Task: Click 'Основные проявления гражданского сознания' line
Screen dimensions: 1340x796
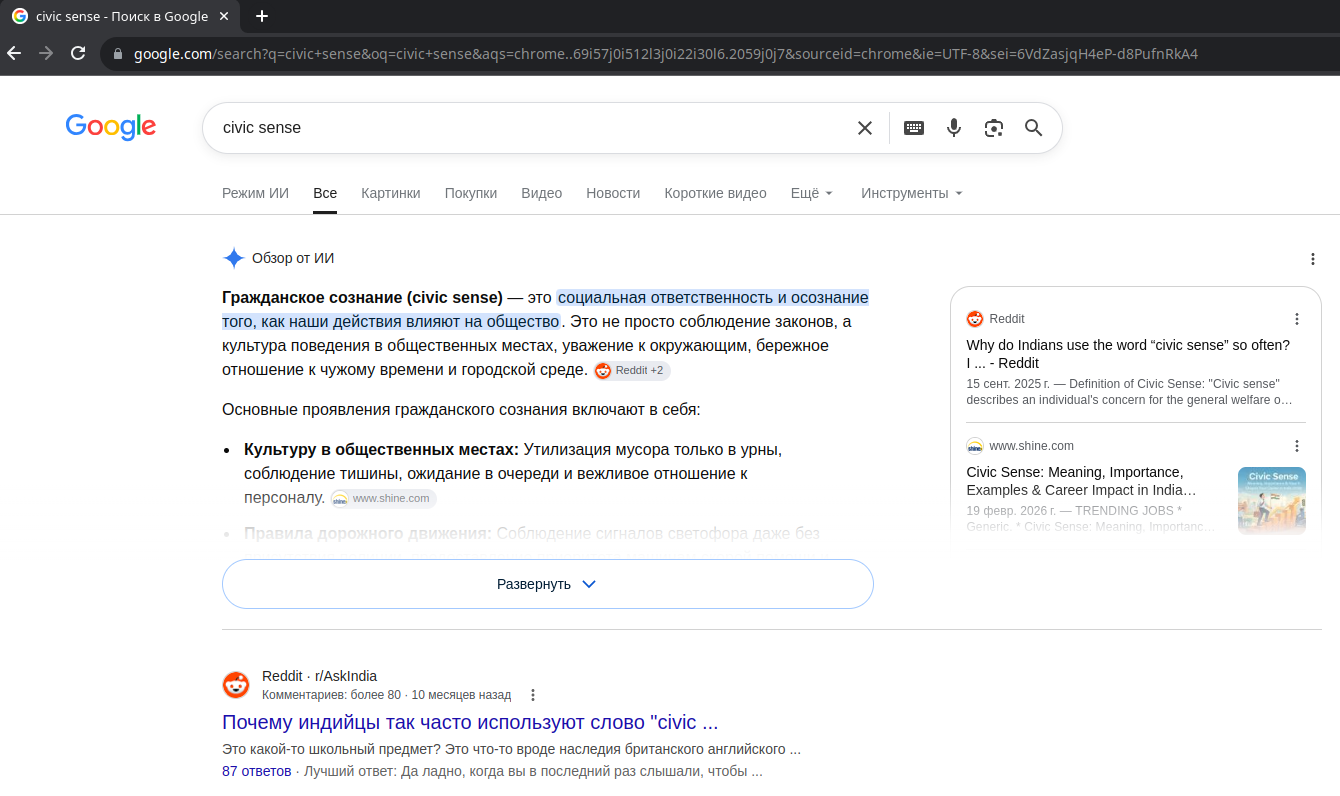Action: (x=461, y=410)
